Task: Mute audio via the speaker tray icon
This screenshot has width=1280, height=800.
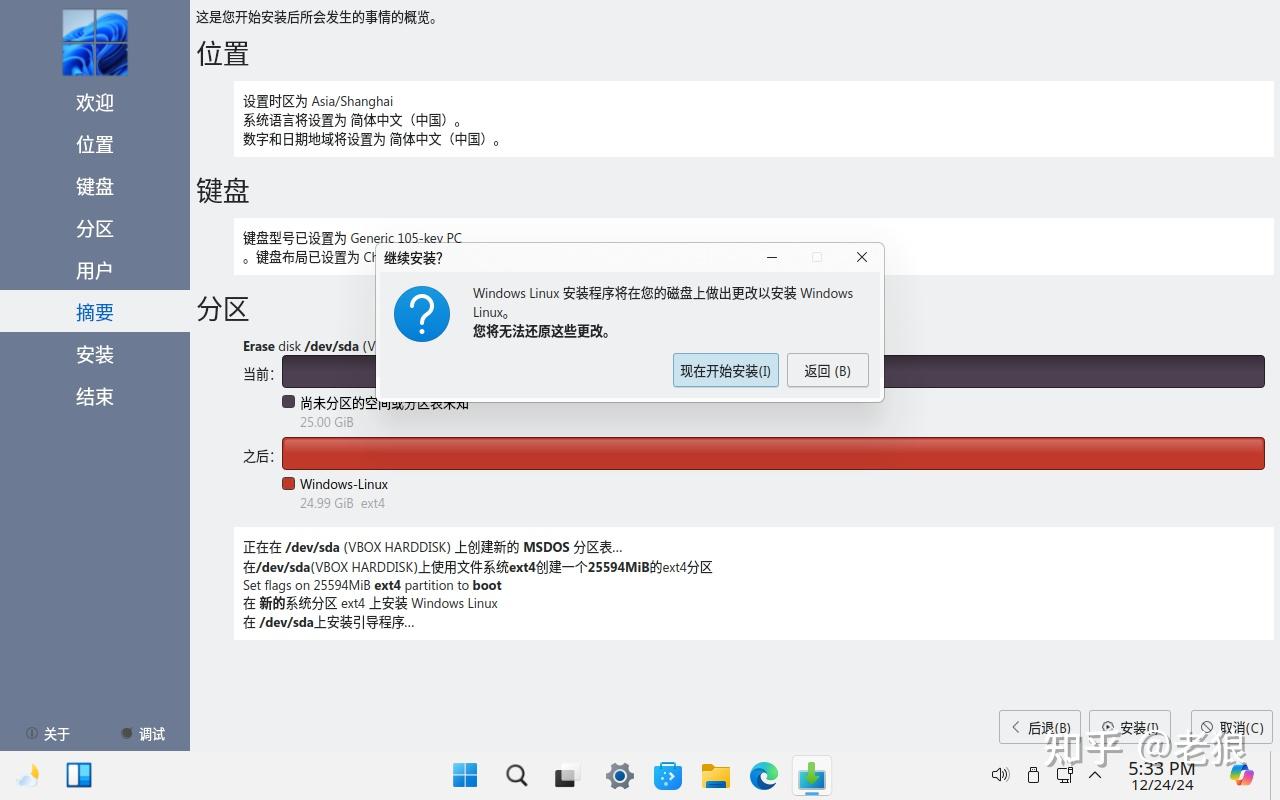Action: [x=999, y=774]
